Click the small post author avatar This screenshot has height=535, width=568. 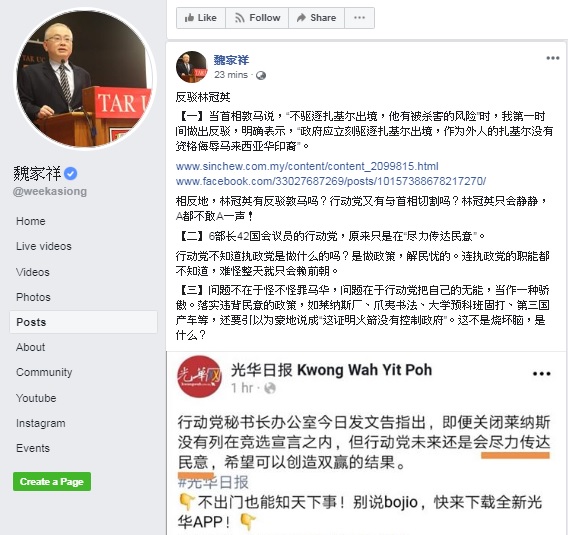(192, 67)
